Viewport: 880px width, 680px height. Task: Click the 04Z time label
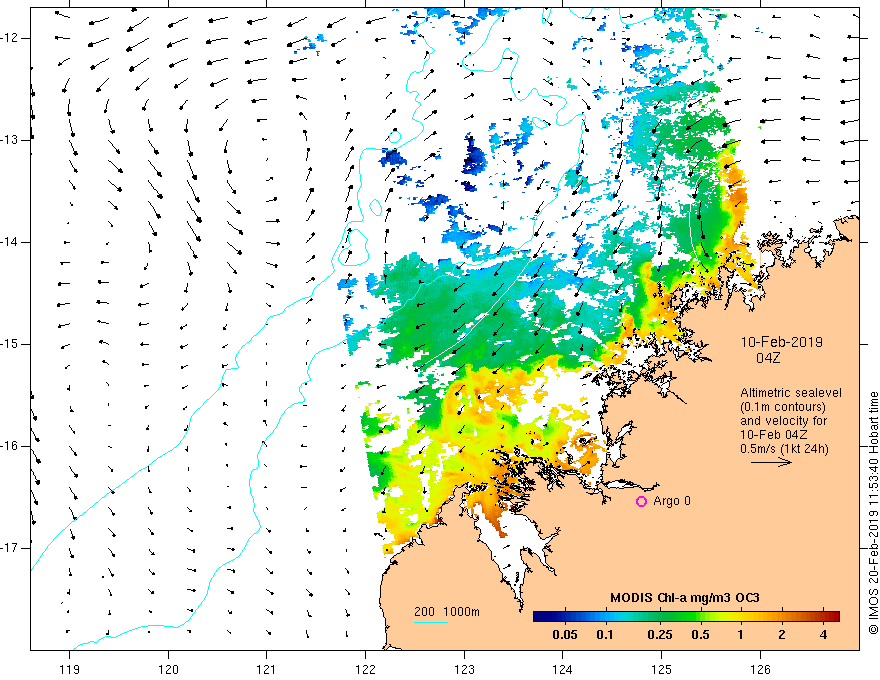tap(768, 358)
